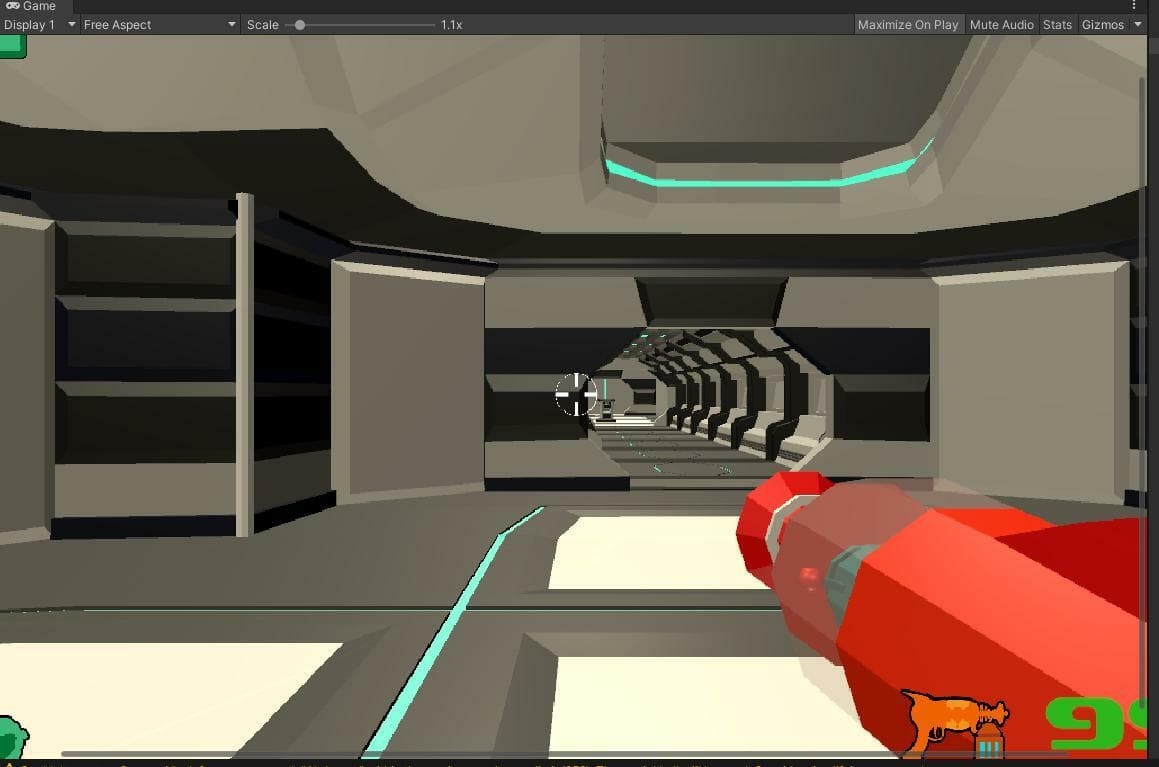Click the horizontal scrollbar below game view
The image size is (1159, 767).
point(562,754)
